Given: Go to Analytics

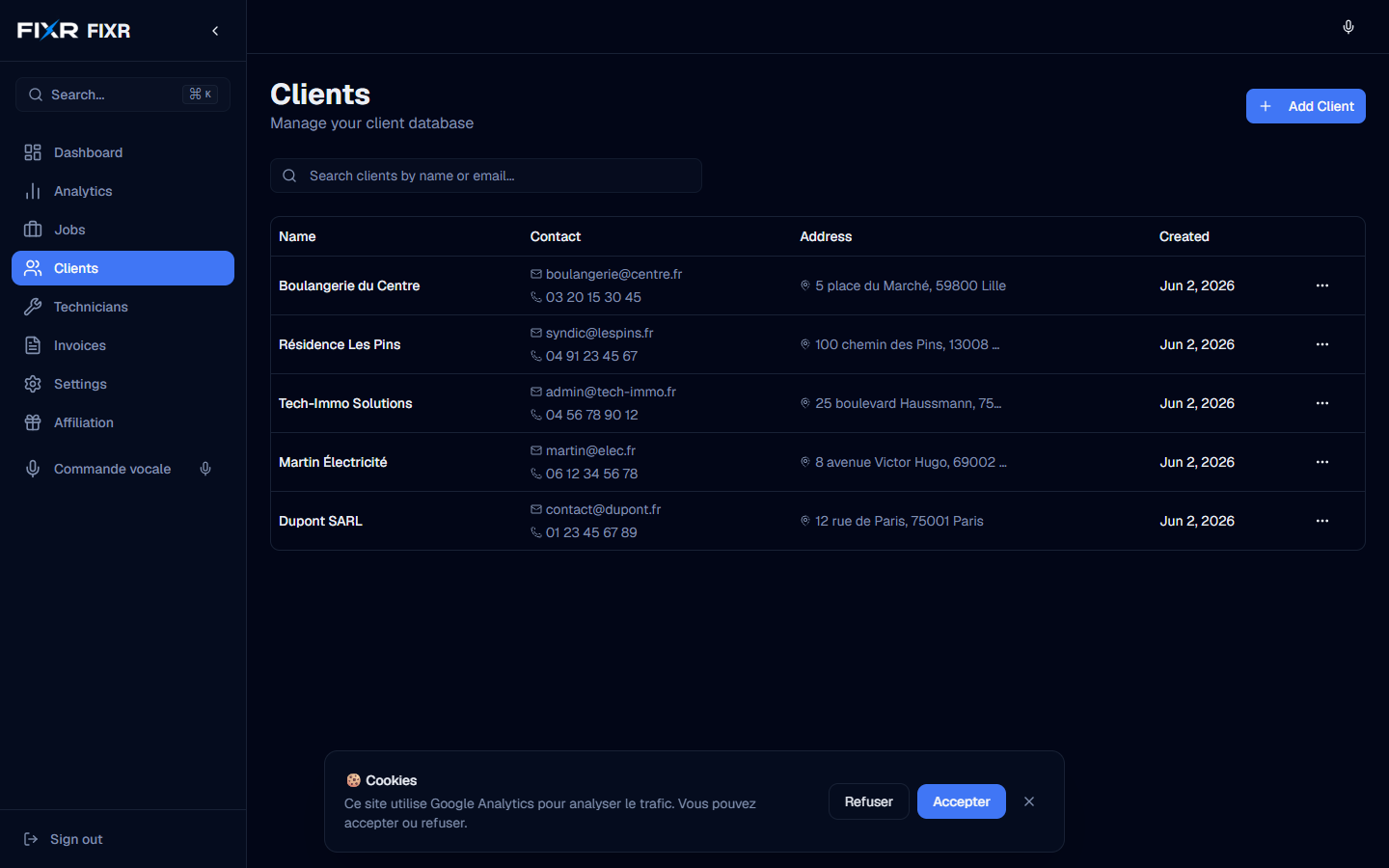Looking at the screenshot, I should click(x=123, y=191).
